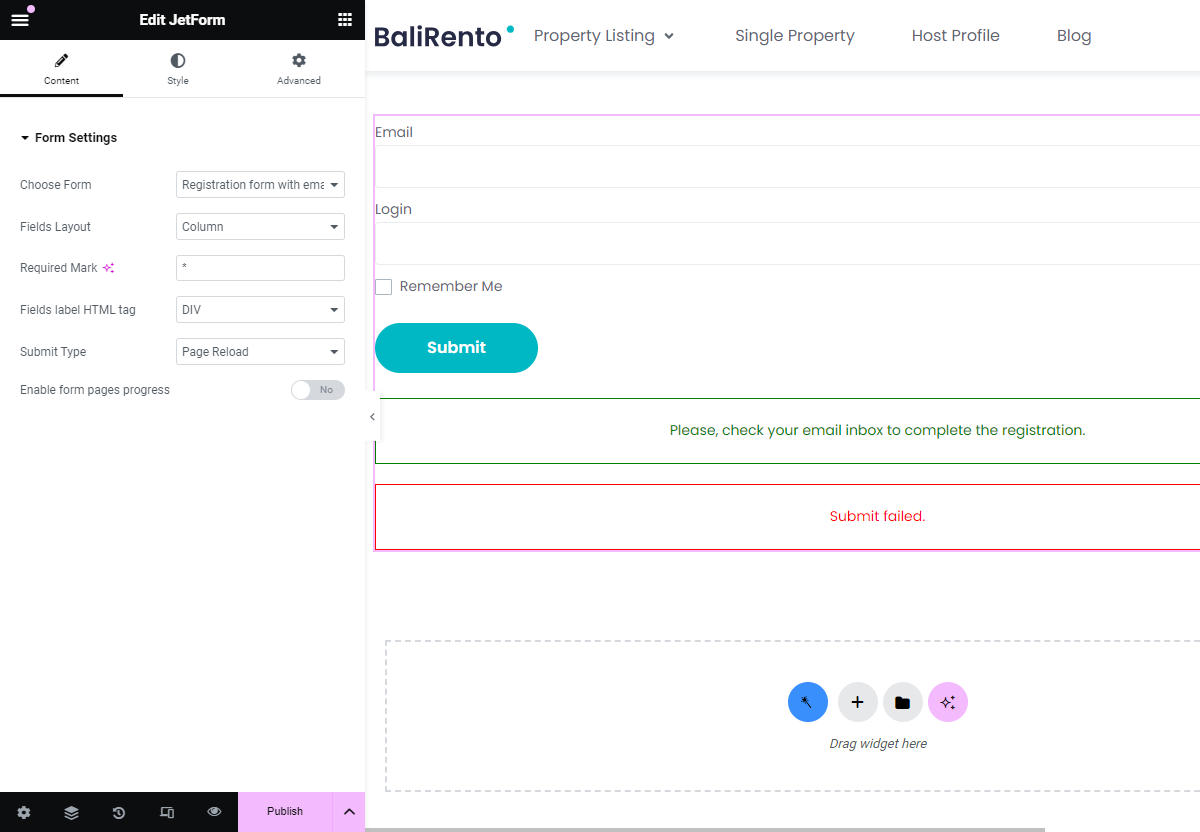Open the Structure navigator icon
The image size is (1200, 832).
(x=71, y=812)
